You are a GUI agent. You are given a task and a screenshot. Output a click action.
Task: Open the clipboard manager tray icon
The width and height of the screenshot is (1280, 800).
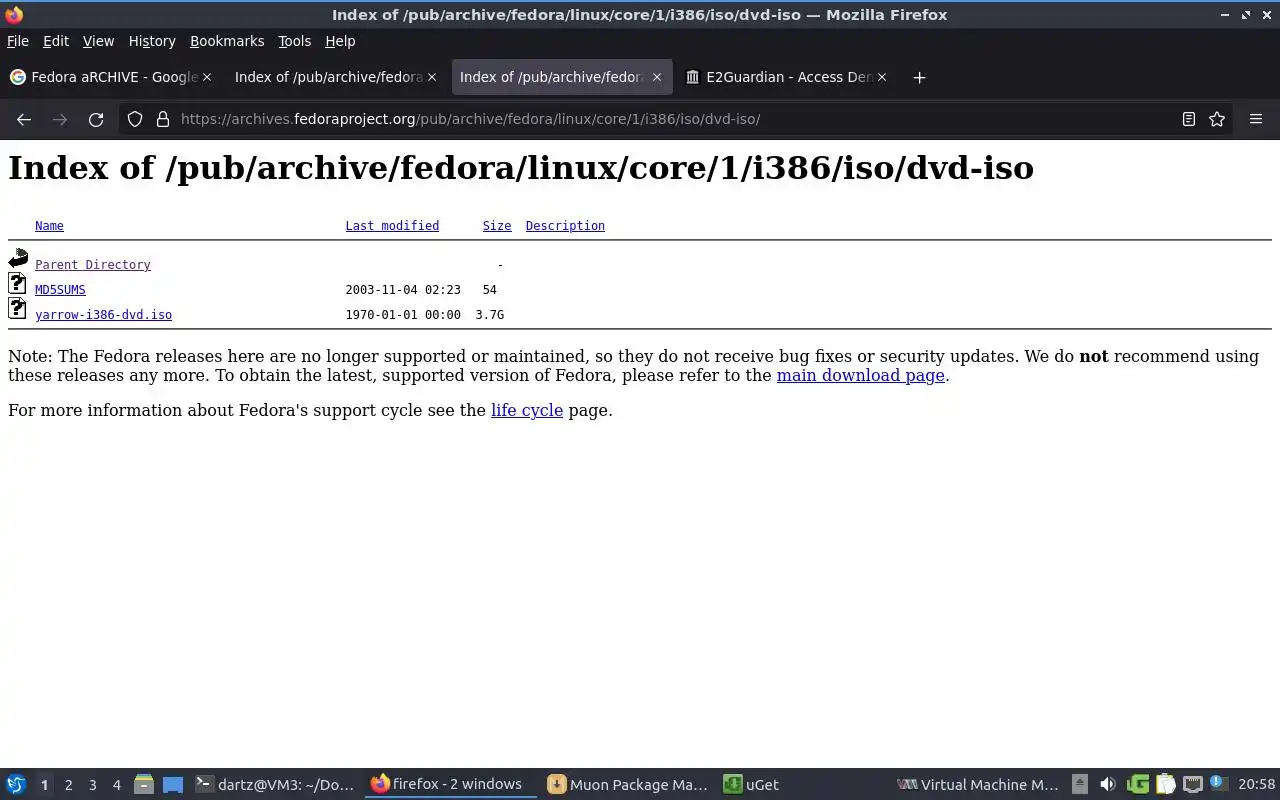[x=1165, y=785]
